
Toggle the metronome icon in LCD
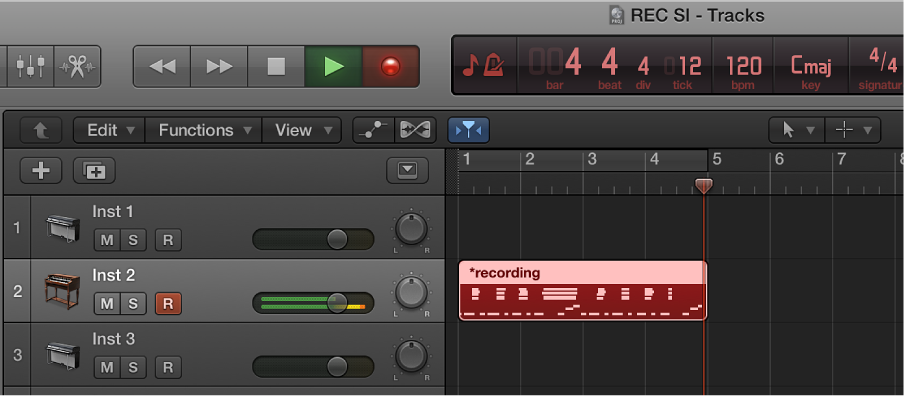pyautogui.click(x=494, y=65)
